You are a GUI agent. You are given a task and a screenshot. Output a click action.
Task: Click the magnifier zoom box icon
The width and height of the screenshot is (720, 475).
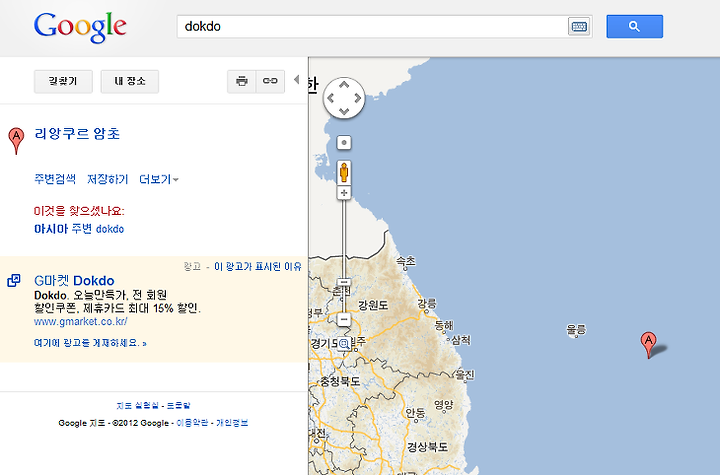[344, 343]
